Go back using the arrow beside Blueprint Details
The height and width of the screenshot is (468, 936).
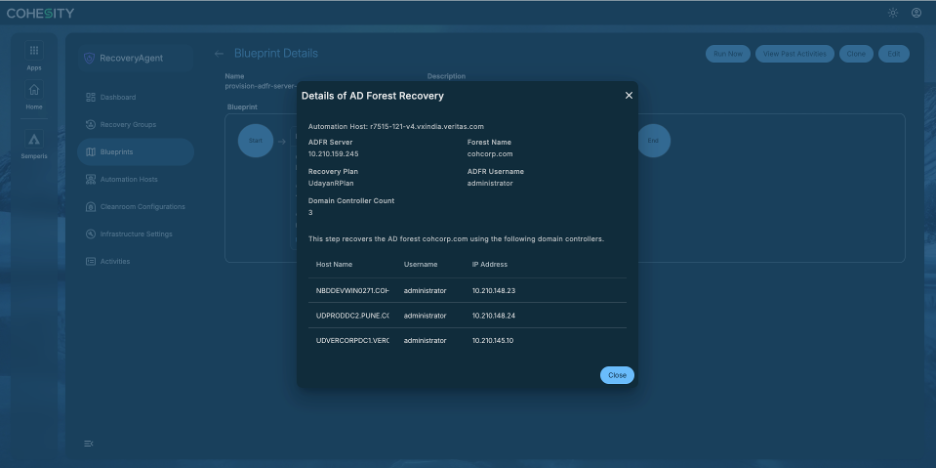pyautogui.click(x=219, y=54)
